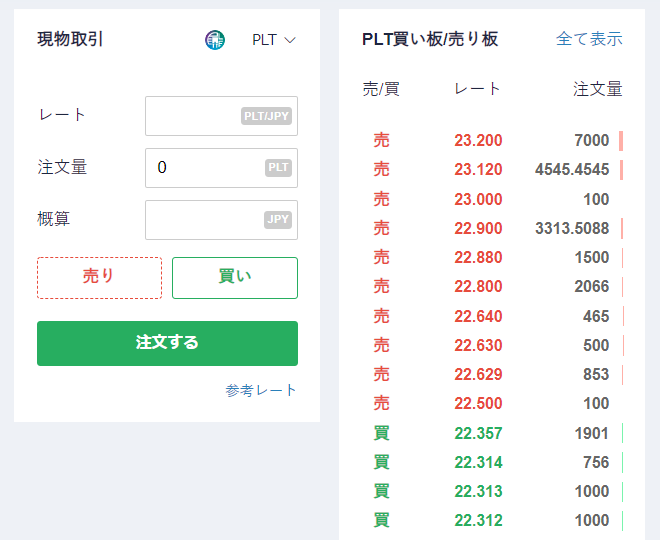Viewport: 660px width, 540px height.
Task: Click the PLT買い板/売り板 panel title
Action: 430,39
